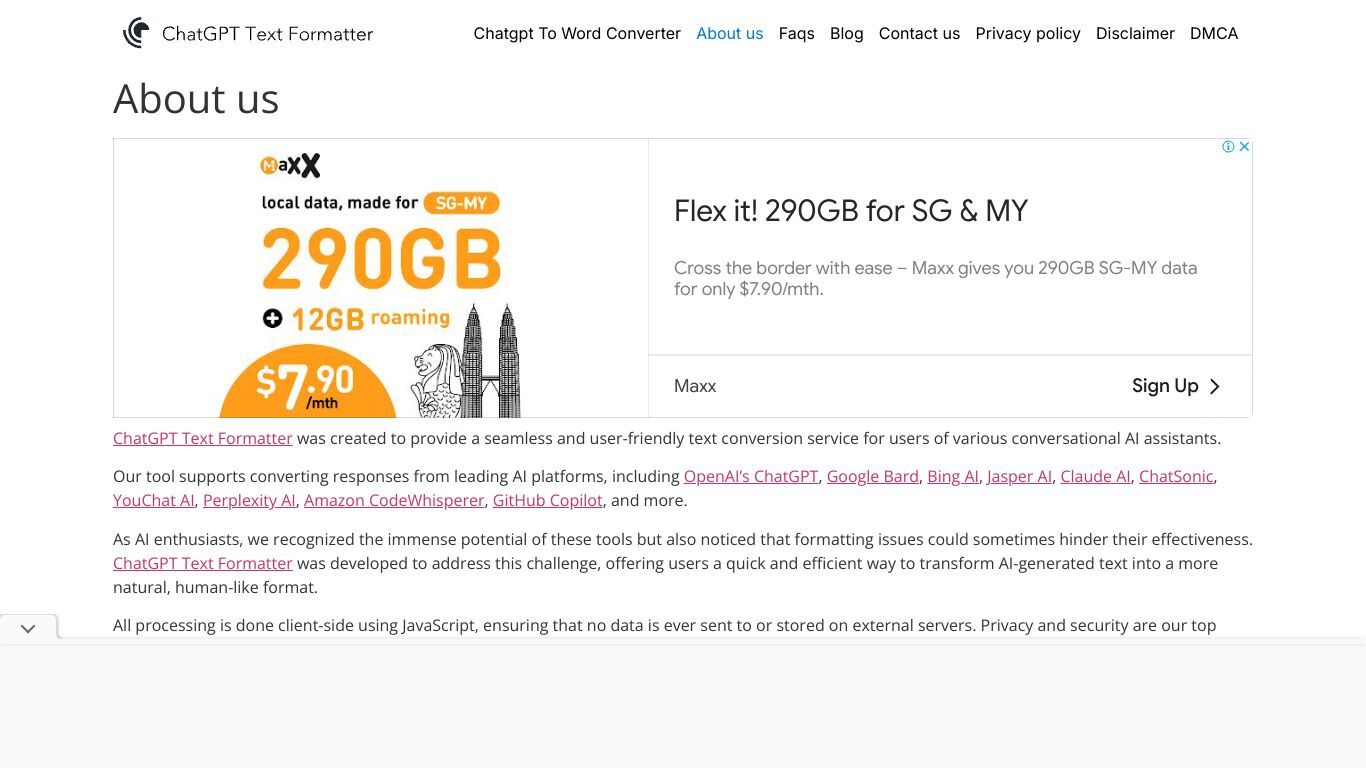Click the Sign Up ad button

(x=1176, y=386)
